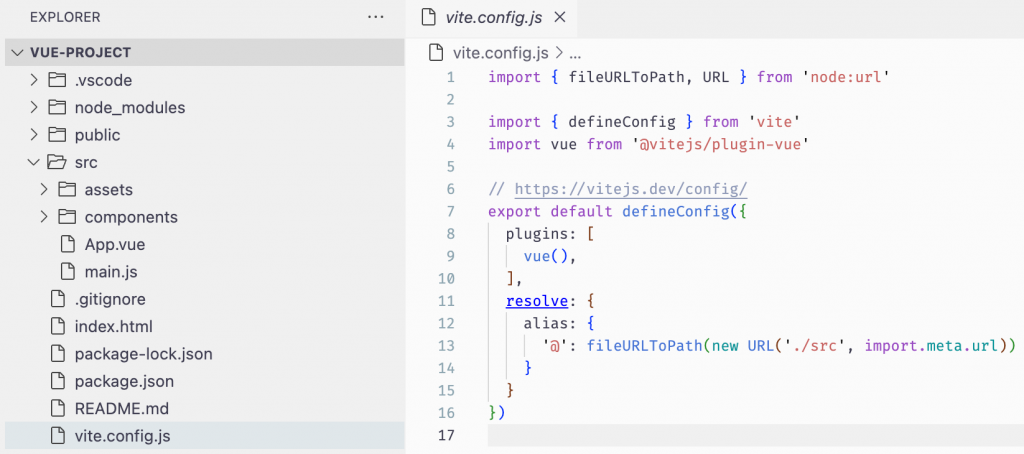Click defineConfig in the export default line
1024x454 pixels.
point(676,212)
